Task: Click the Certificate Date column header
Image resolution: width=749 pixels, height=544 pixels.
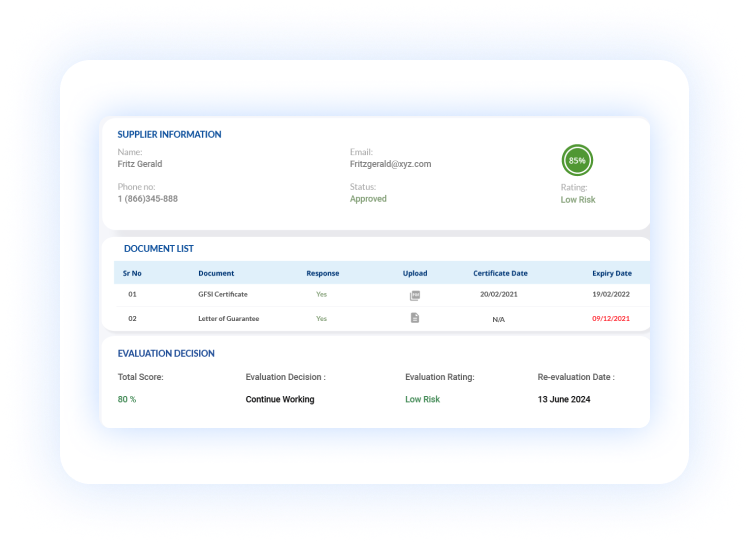Action: (x=500, y=273)
